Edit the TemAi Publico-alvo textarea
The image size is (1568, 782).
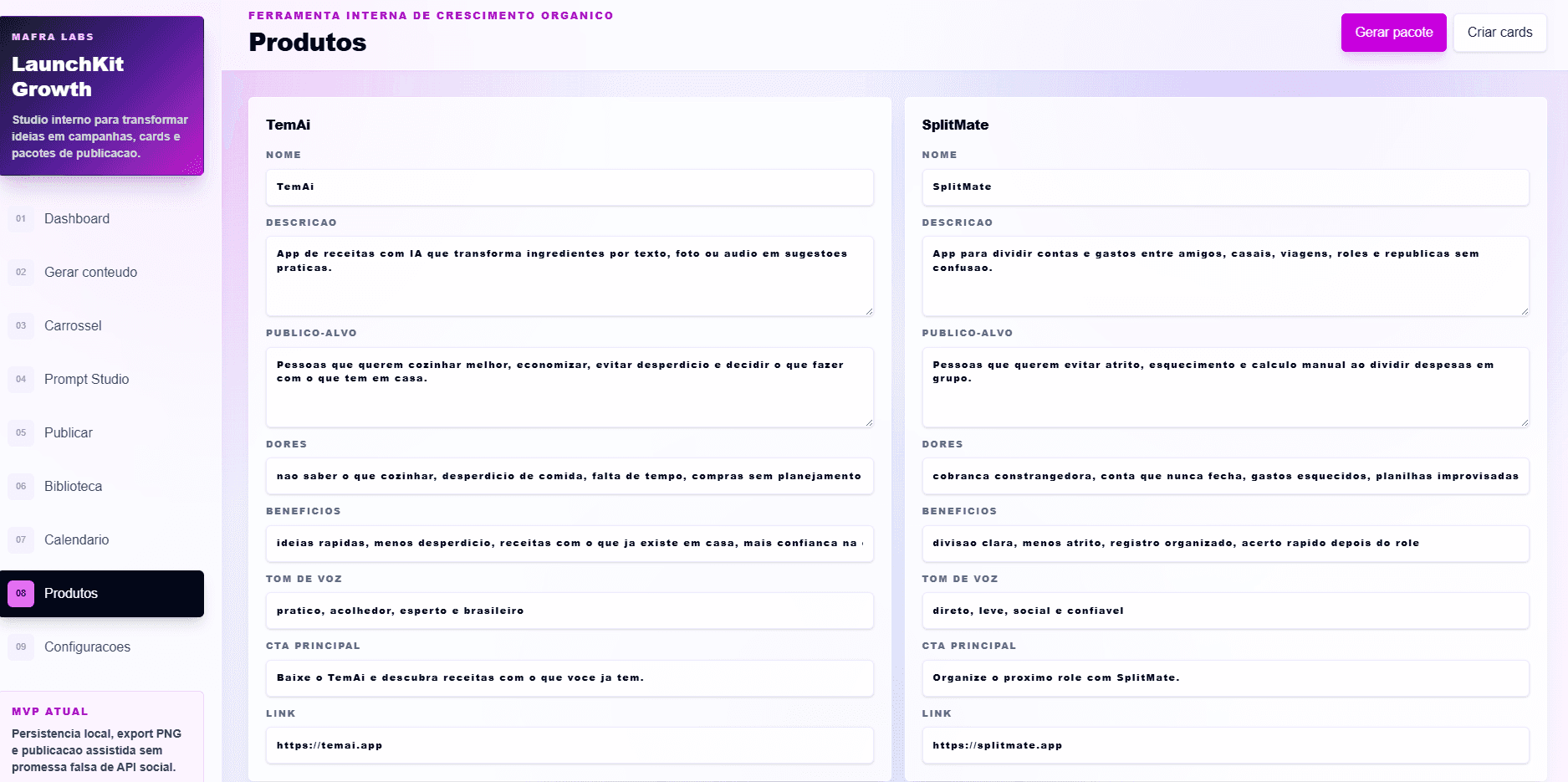click(x=569, y=387)
